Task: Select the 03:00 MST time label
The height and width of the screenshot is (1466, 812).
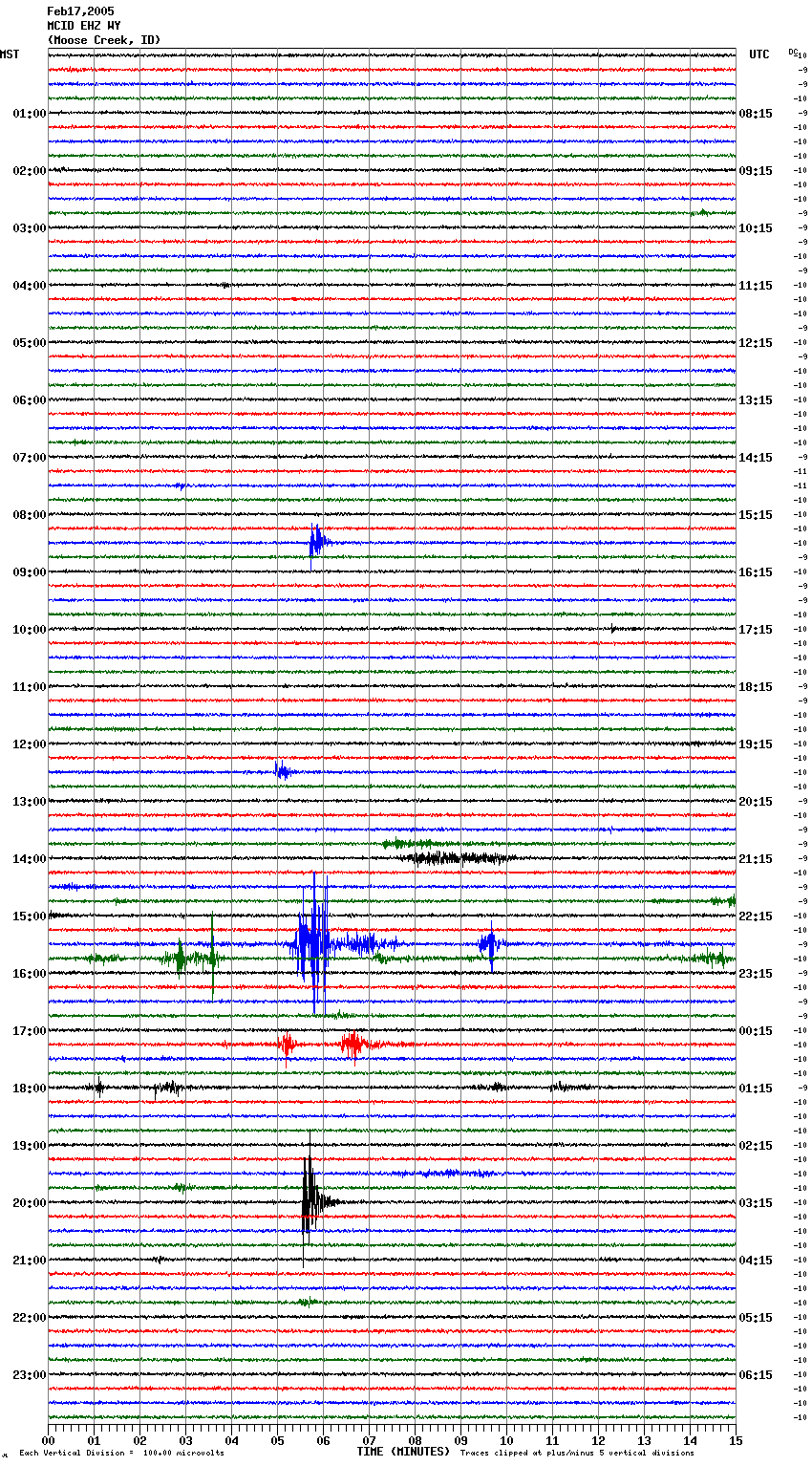Action: pyautogui.click(x=30, y=228)
